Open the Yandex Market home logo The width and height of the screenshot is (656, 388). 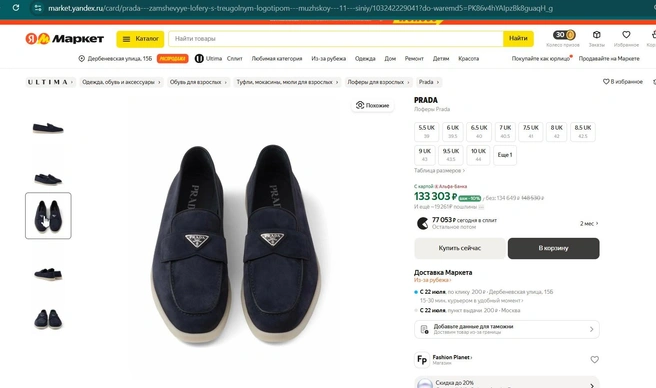click(64, 39)
